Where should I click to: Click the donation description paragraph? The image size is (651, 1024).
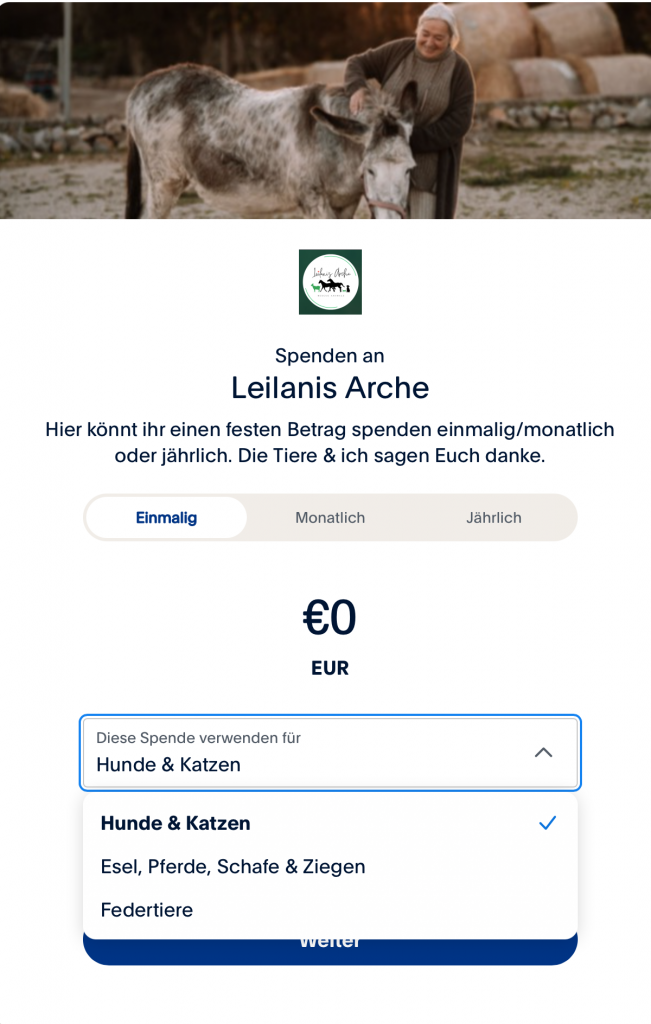click(330, 442)
